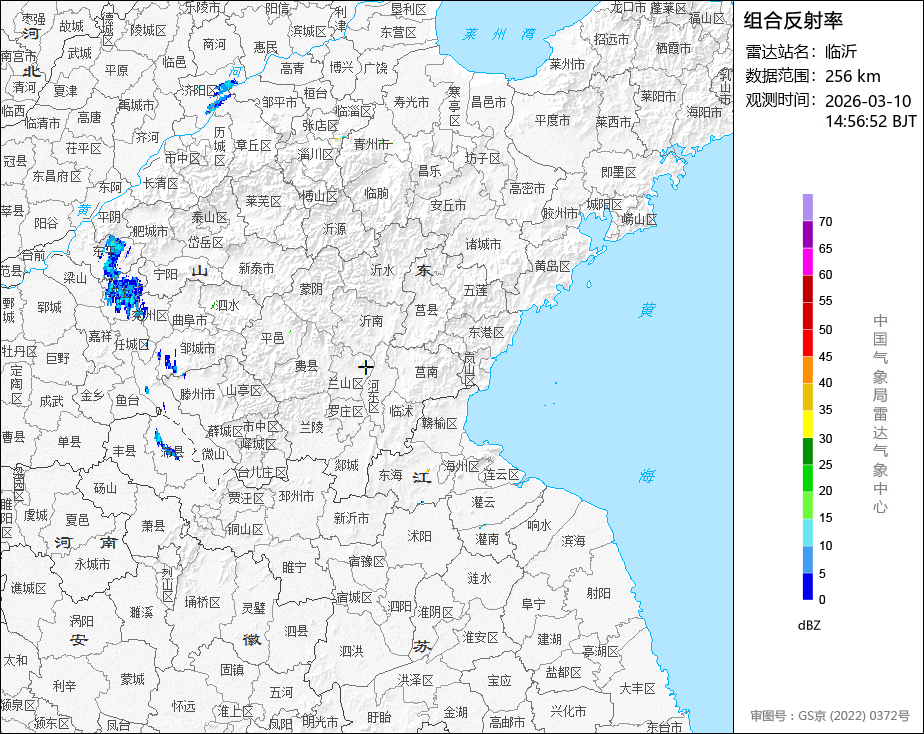Click the 滕州市 map label
This screenshot has height=734, width=924.
(197, 394)
